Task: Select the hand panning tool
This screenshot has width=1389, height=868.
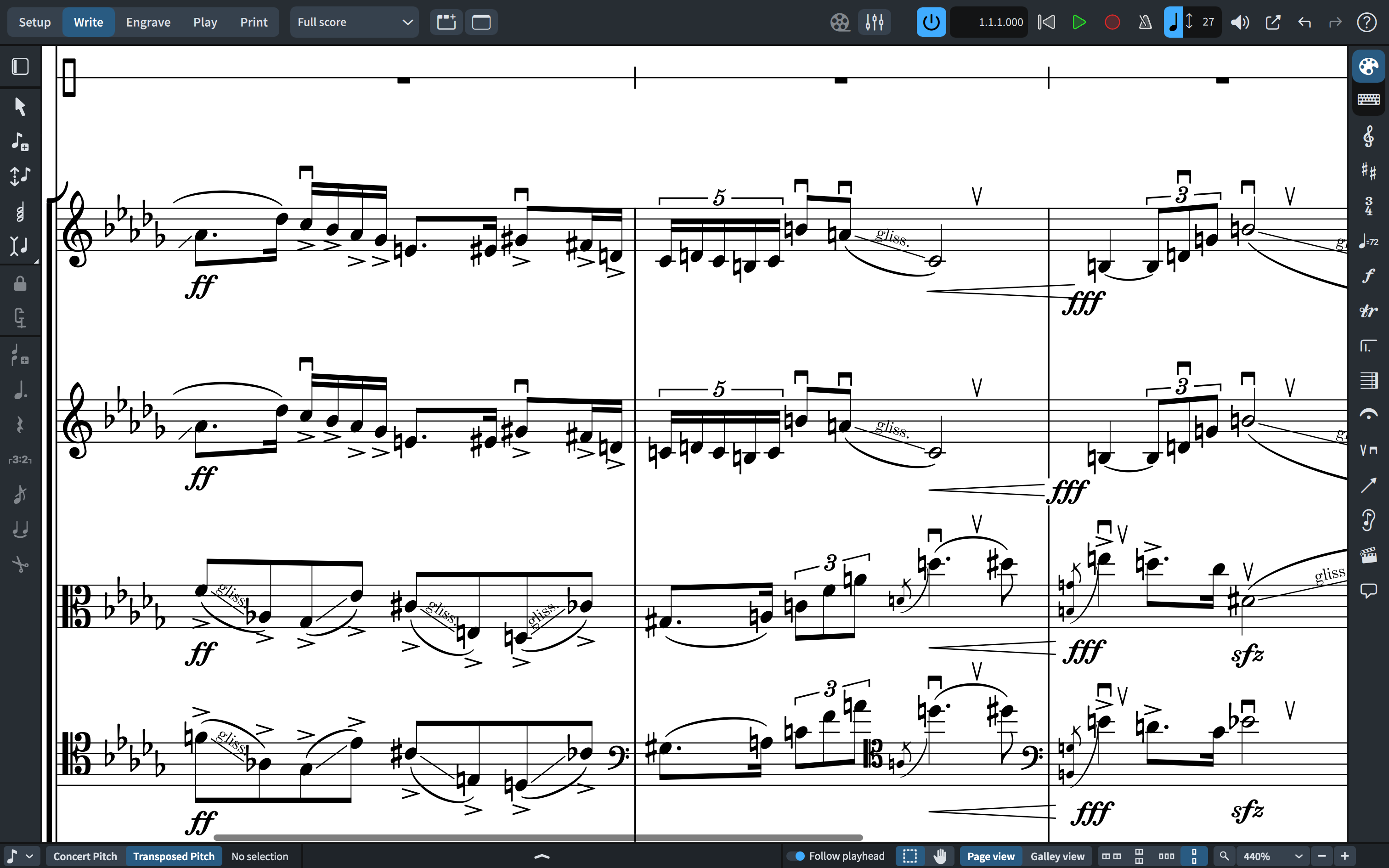Action: click(940, 856)
